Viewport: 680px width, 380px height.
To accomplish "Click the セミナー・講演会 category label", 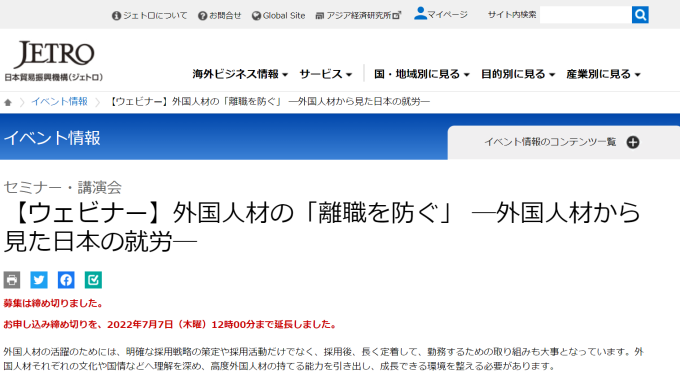I will (63, 187).
